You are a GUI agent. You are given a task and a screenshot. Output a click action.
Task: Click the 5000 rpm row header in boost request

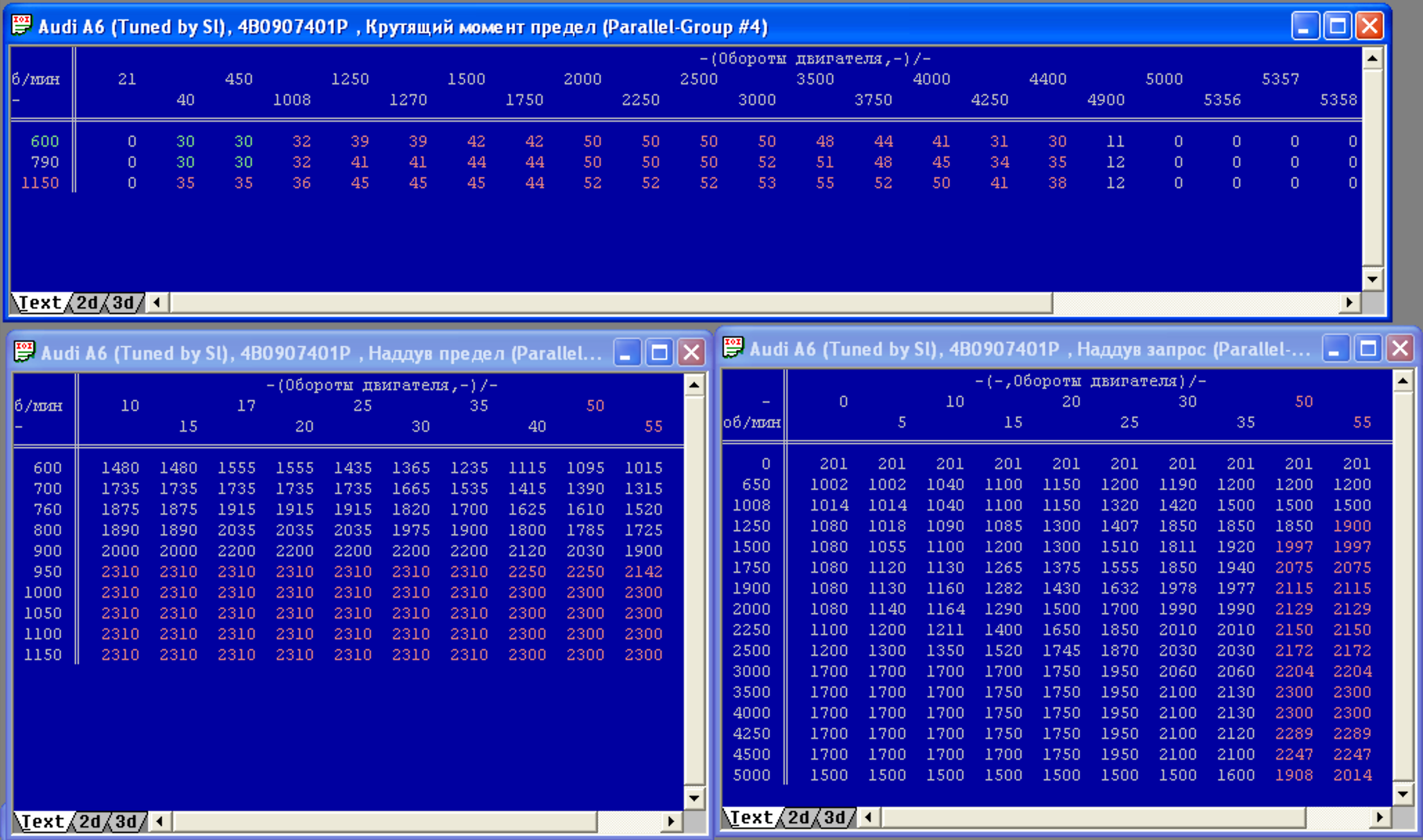coord(752,775)
